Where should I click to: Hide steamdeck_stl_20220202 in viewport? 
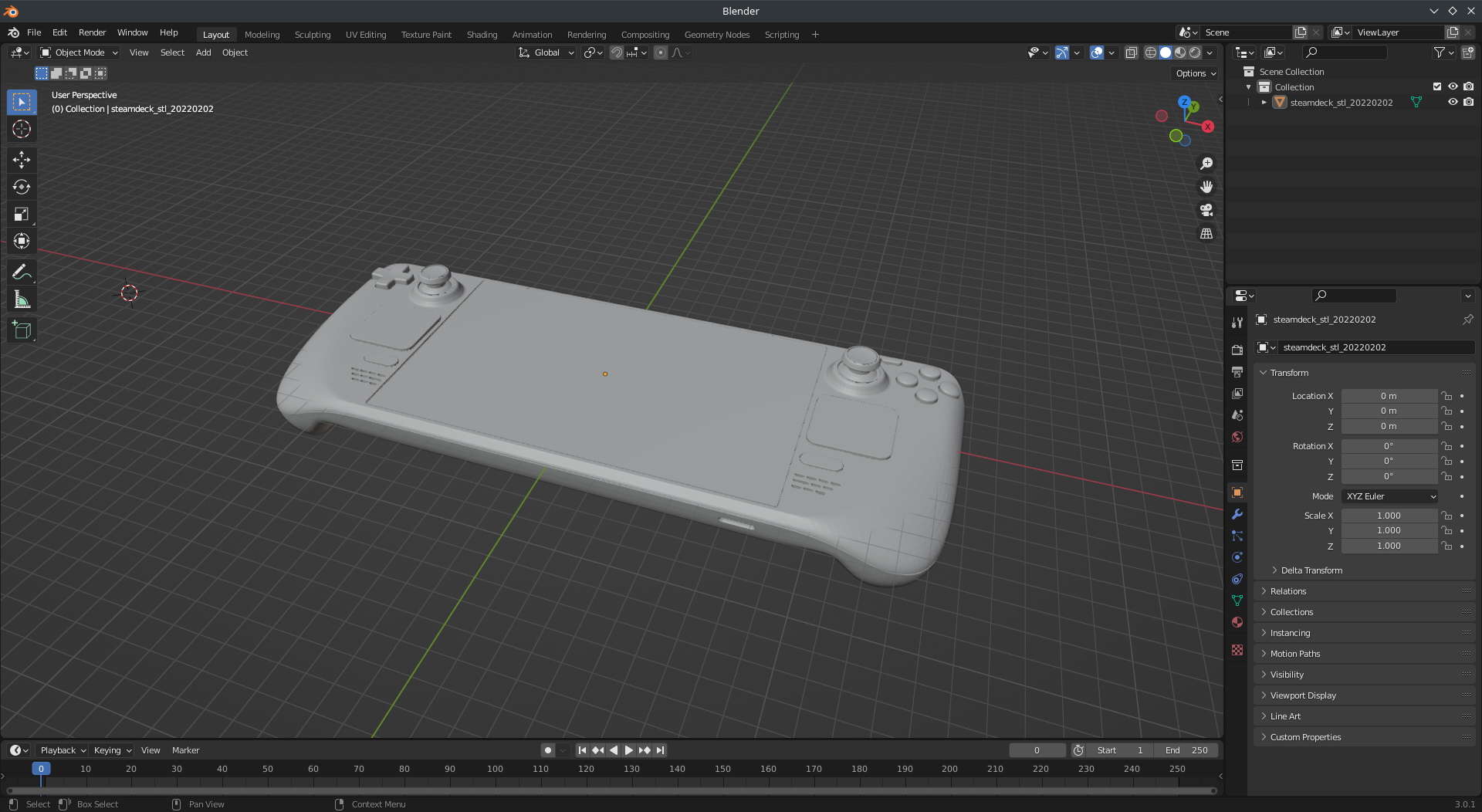click(x=1453, y=102)
